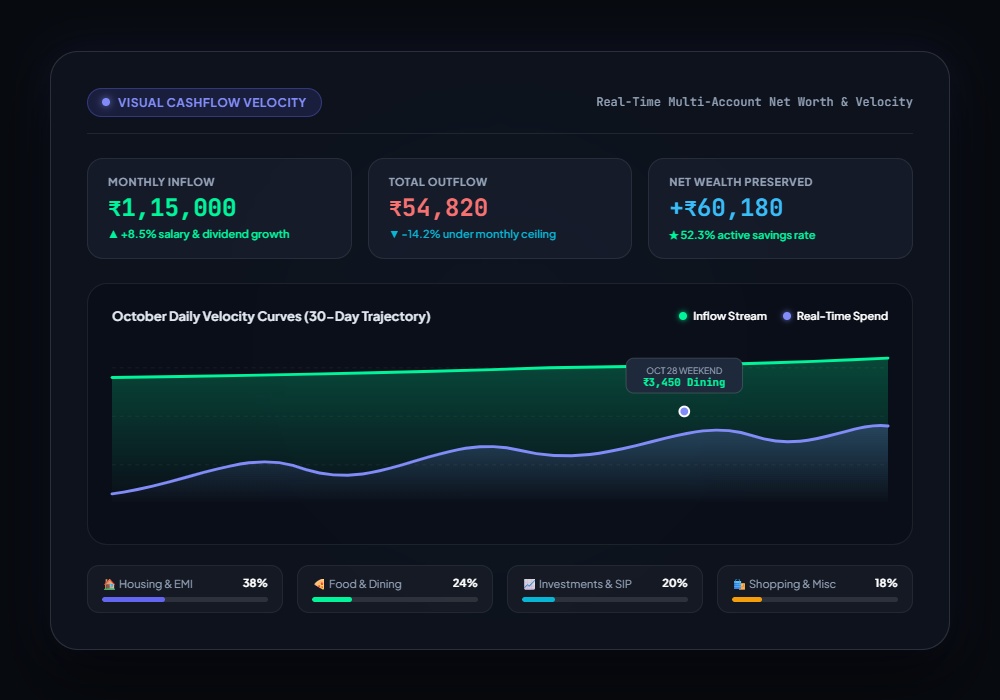Click the Visual Cashflow Velocity badge
Viewport: 1000px width, 700px height.
(204, 103)
